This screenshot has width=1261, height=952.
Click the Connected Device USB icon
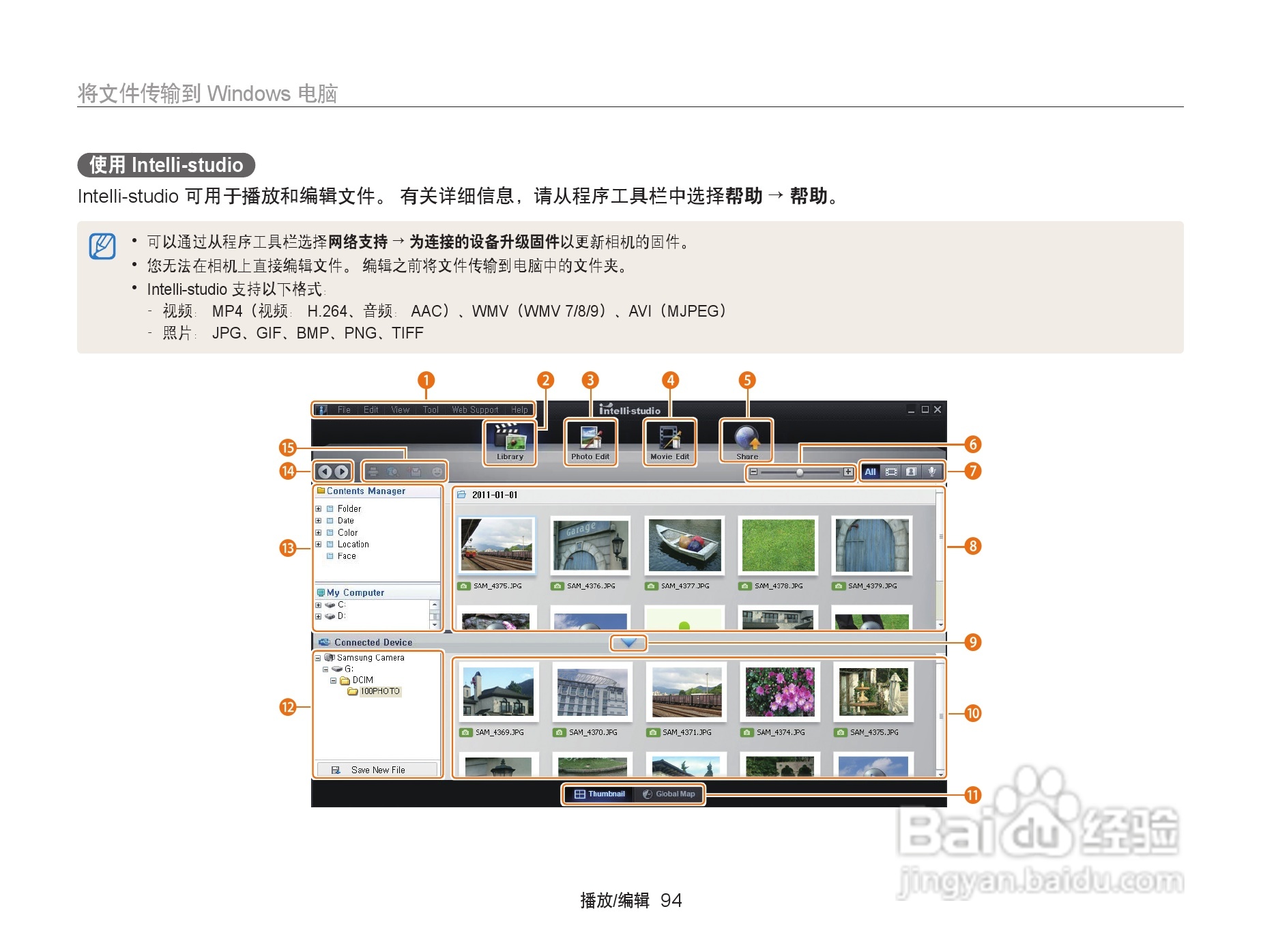click(325, 642)
